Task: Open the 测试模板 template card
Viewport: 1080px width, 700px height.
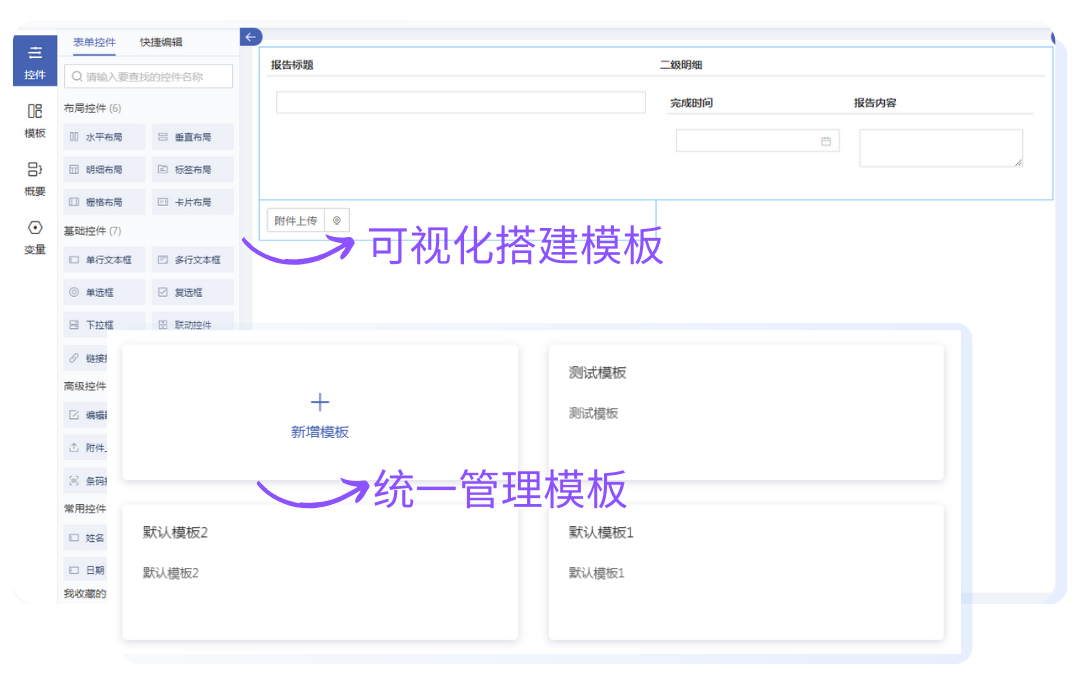Action: [746, 412]
